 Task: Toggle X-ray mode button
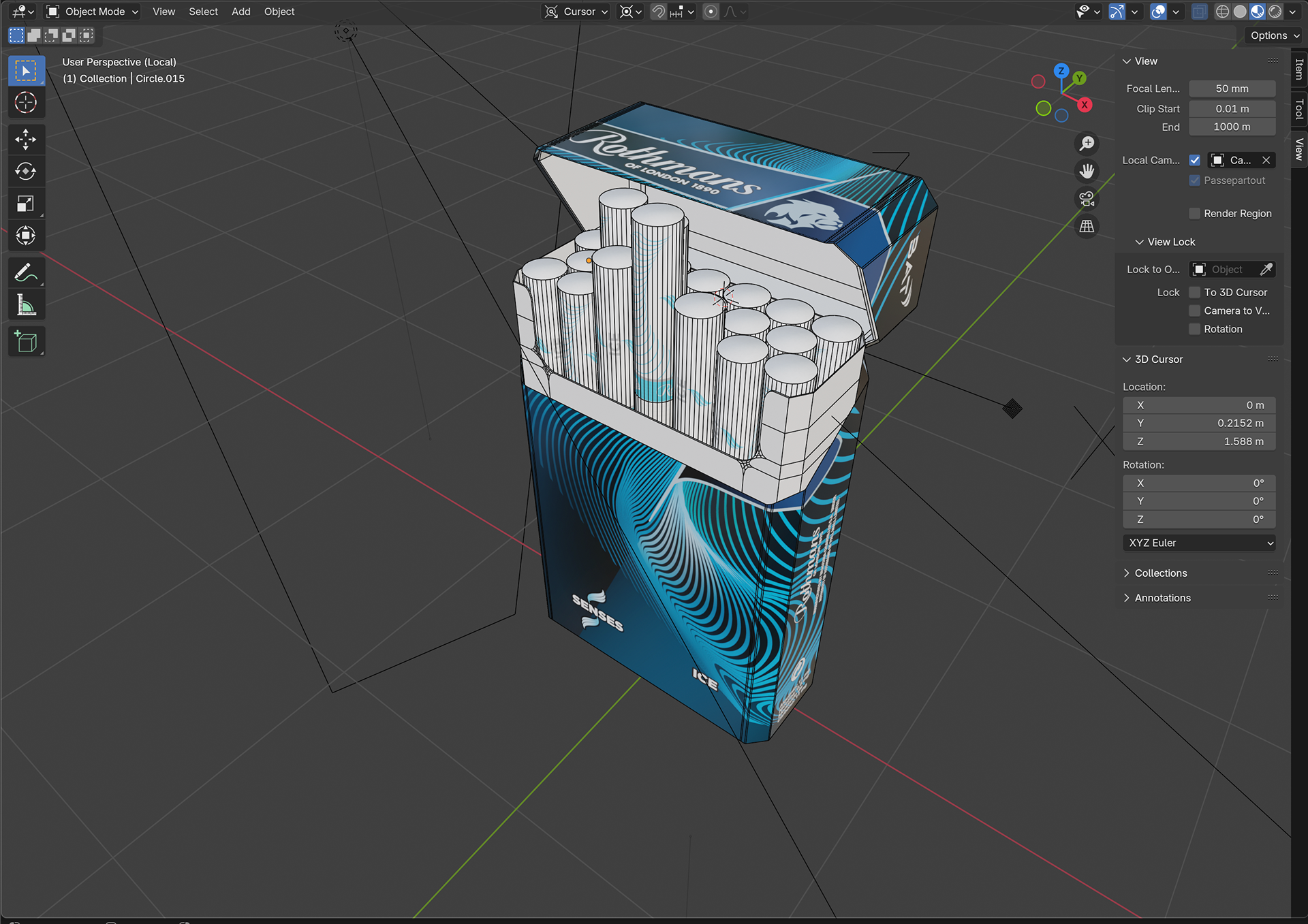pyautogui.click(x=1199, y=12)
